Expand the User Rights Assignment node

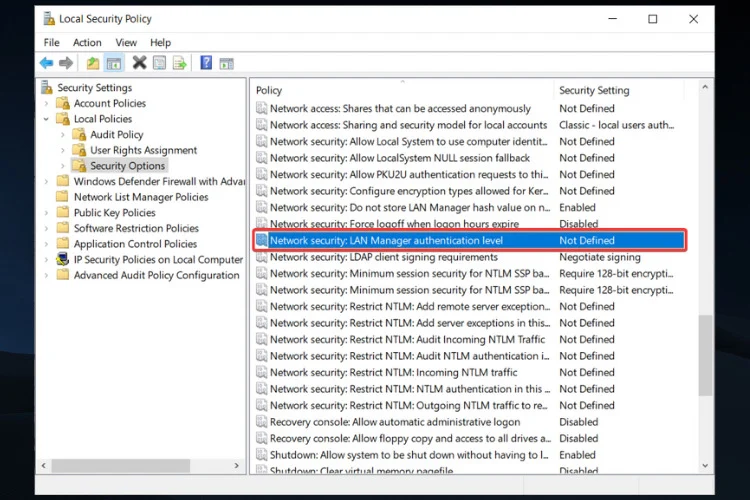click(63, 151)
